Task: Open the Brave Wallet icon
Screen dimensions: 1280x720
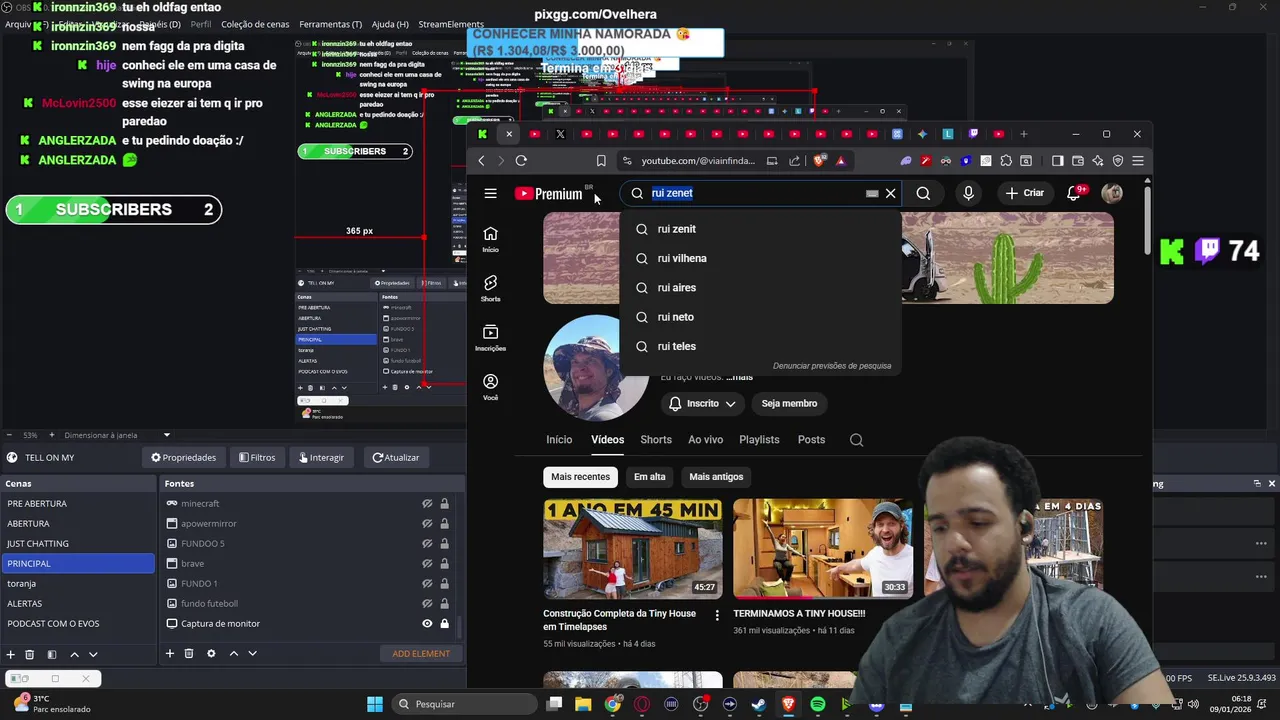Action: 1078,161
